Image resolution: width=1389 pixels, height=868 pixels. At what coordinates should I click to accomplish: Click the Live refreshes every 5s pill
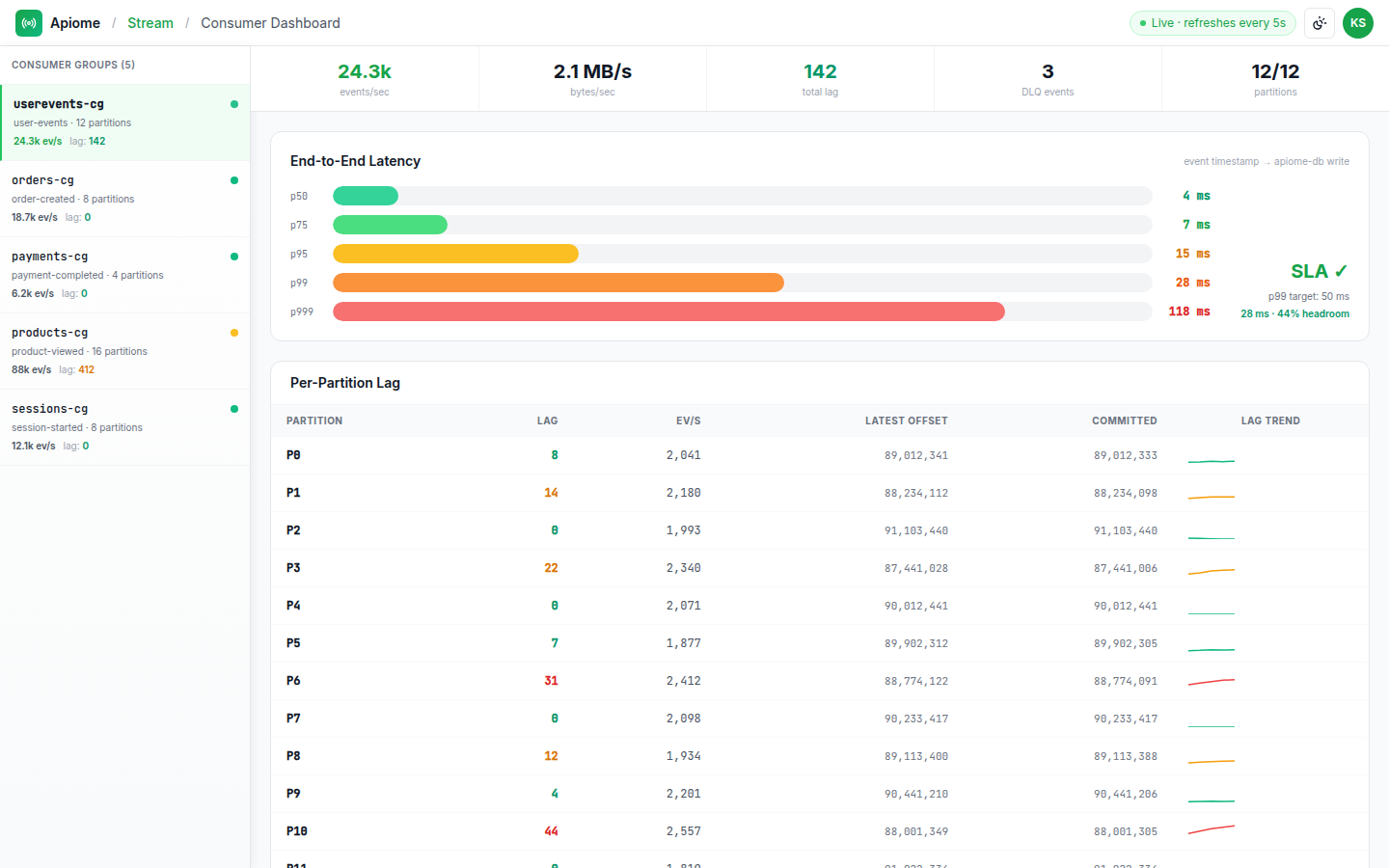(1212, 23)
